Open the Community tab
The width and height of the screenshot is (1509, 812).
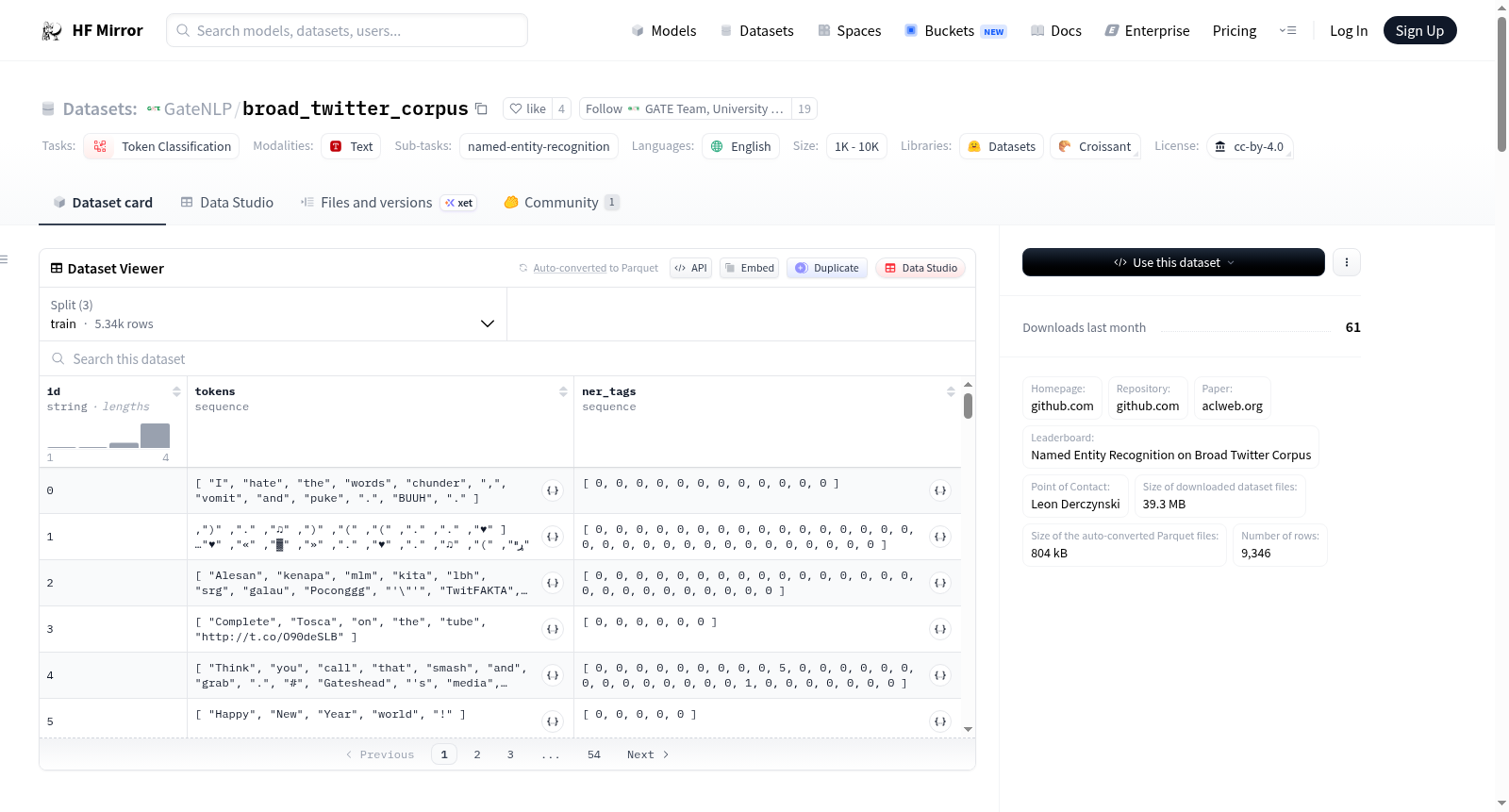tap(561, 203)
